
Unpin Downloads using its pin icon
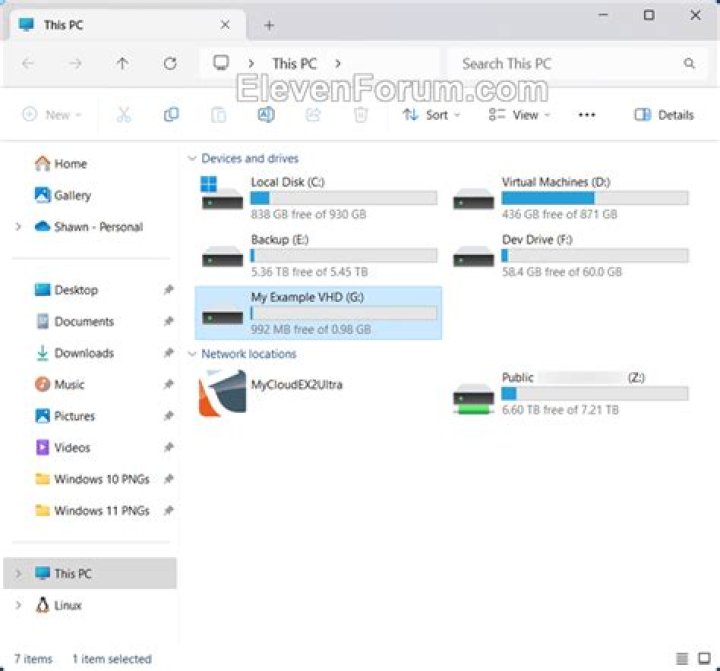pyautogui.click(x=169, y=353)
